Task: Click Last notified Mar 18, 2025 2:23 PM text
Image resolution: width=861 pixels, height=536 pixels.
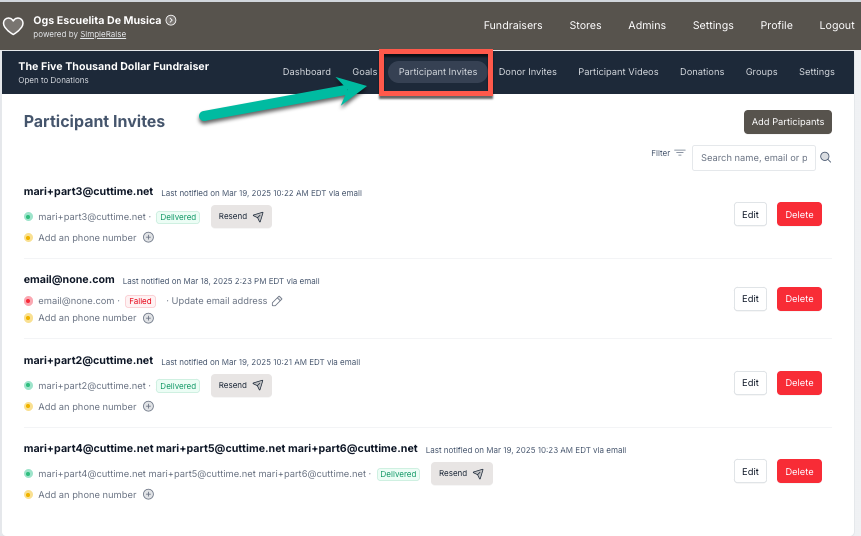Action: [x=221, y=281]
